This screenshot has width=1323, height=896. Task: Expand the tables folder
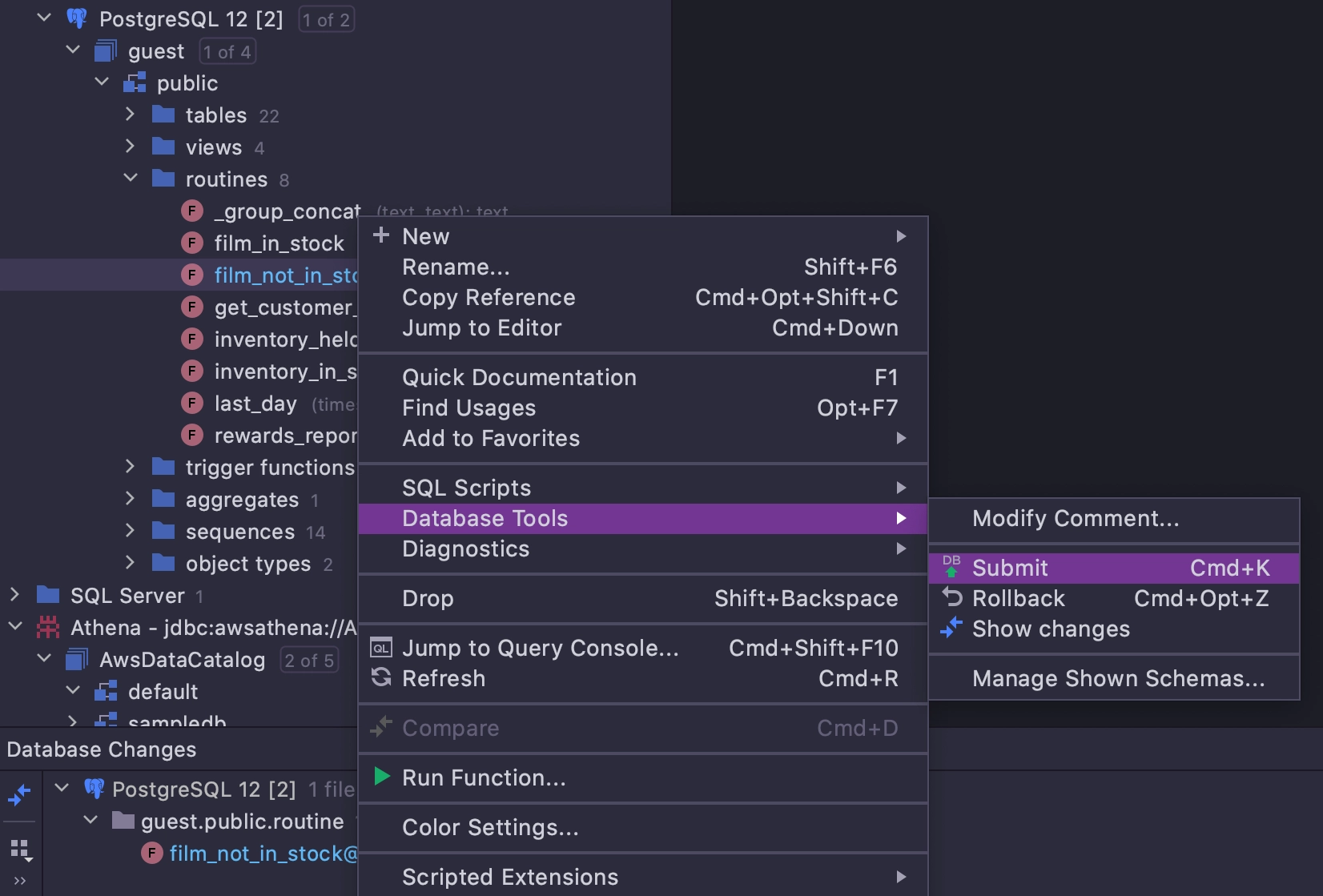click(131, 115)
